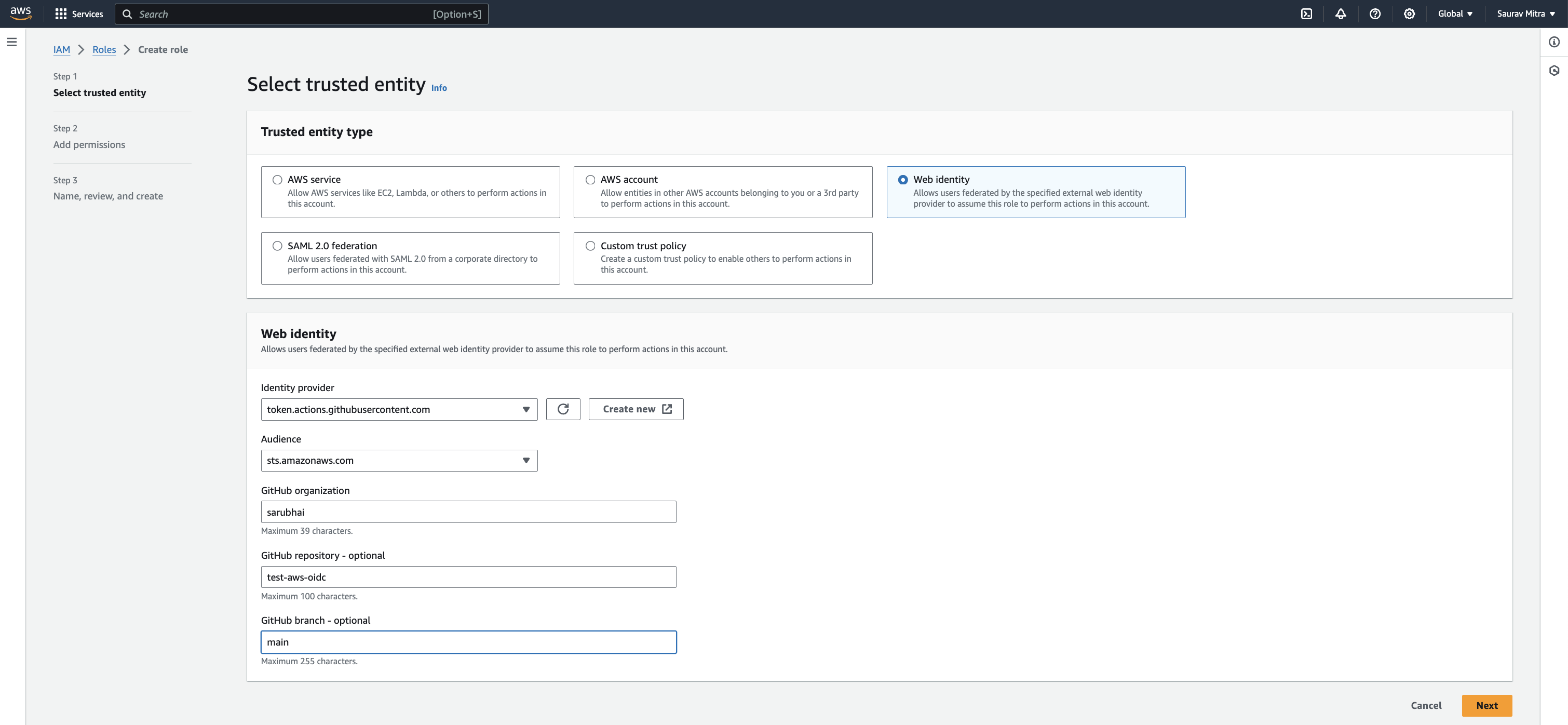The height and width of the screenshot is (725, 1568).
Task: Open the info panel icon on right edge
Action: [x=1553, y=42]
